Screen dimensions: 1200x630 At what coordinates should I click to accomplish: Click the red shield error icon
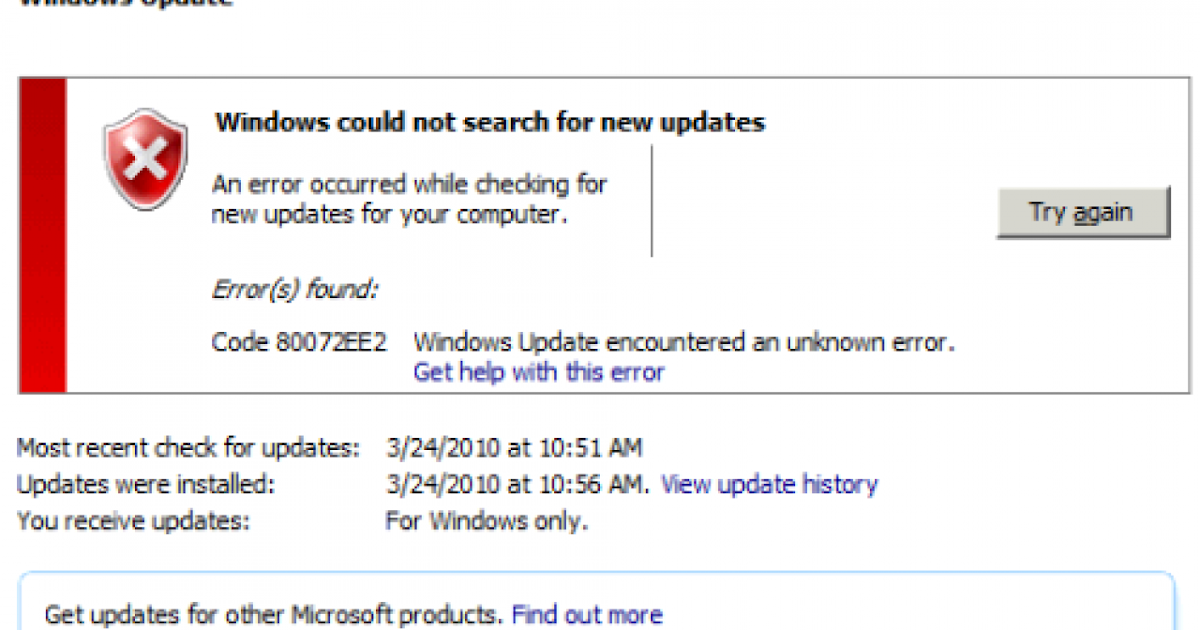tap(145, 160)
